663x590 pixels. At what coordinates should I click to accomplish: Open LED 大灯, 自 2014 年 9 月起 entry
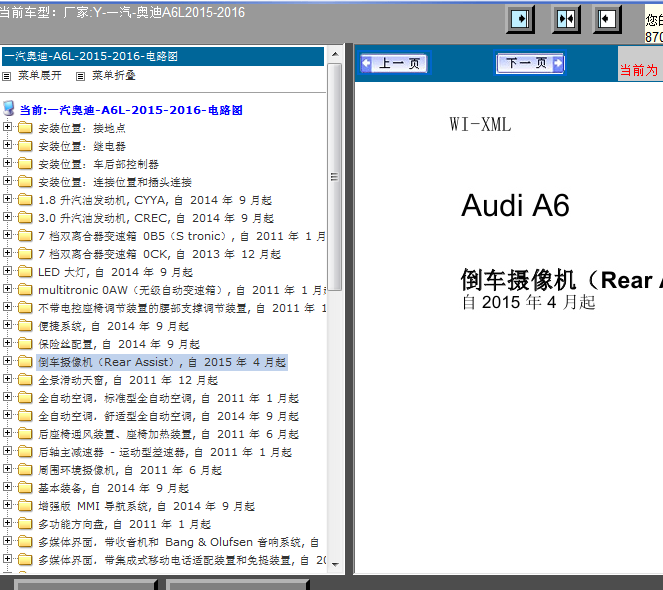[115, 272]
